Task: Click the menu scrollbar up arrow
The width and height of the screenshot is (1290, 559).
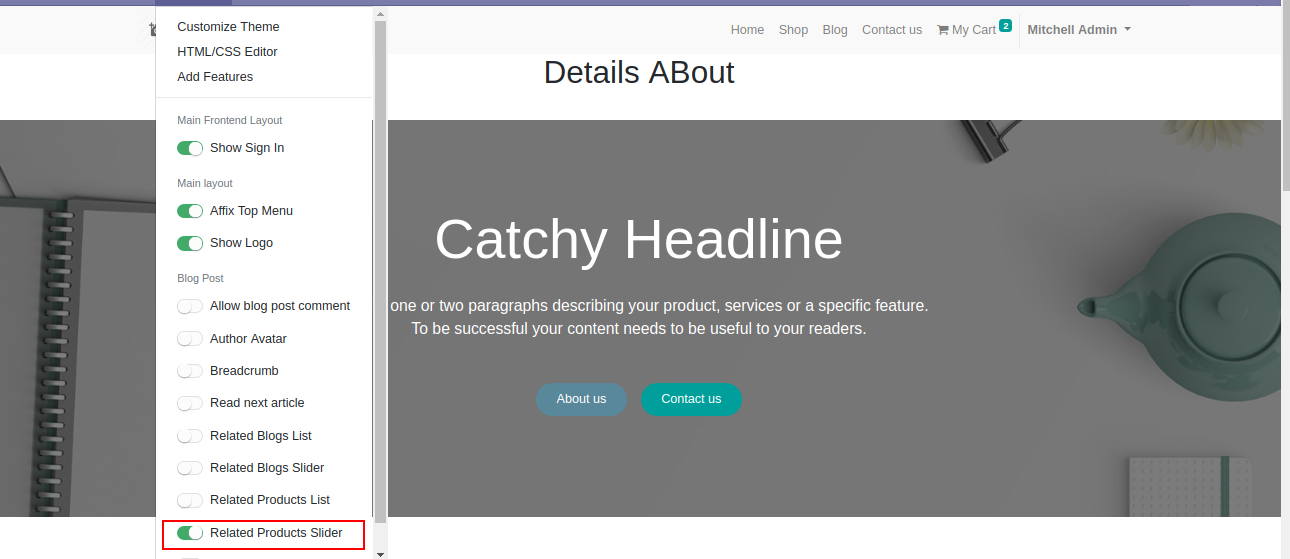Action: [380, 14]
